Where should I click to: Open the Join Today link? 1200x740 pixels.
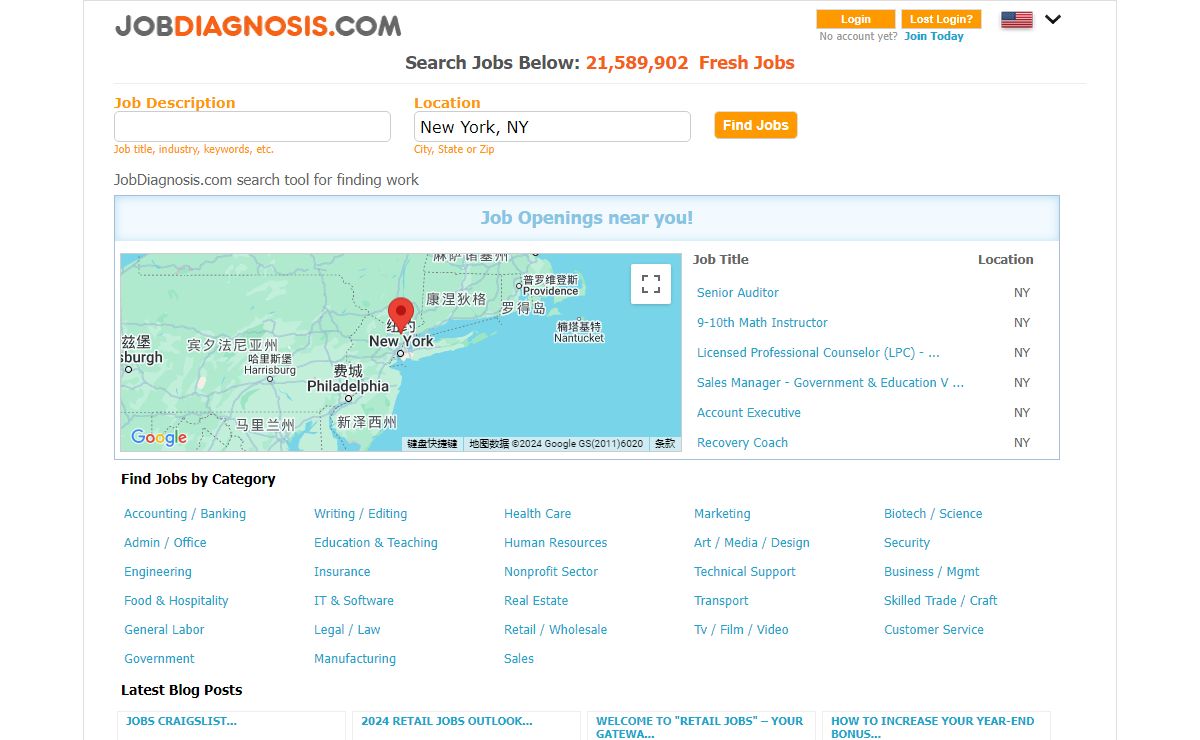pyautogui.click(x=934, y=36)
